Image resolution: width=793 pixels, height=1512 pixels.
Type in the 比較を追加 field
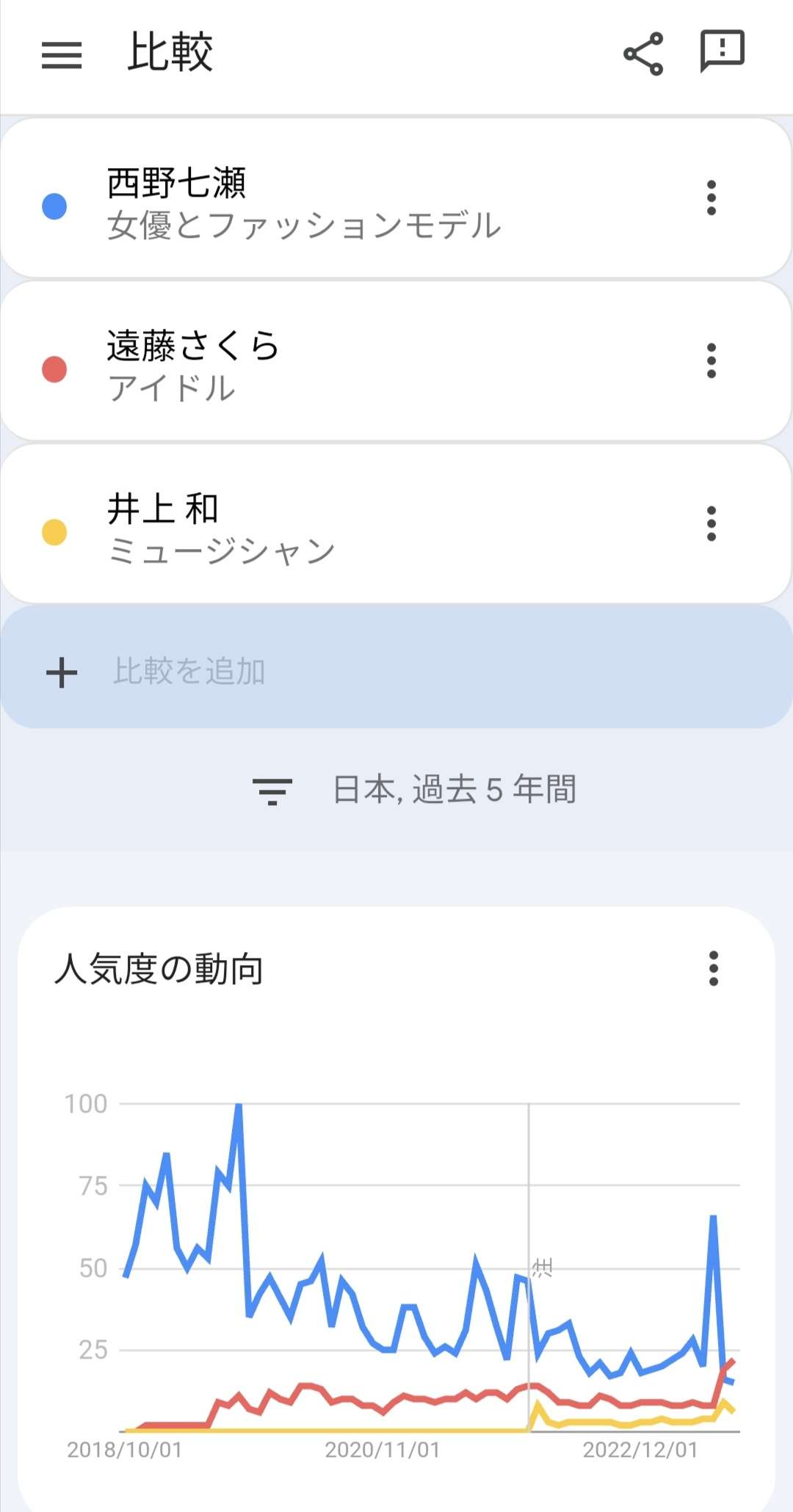(189, 672)
